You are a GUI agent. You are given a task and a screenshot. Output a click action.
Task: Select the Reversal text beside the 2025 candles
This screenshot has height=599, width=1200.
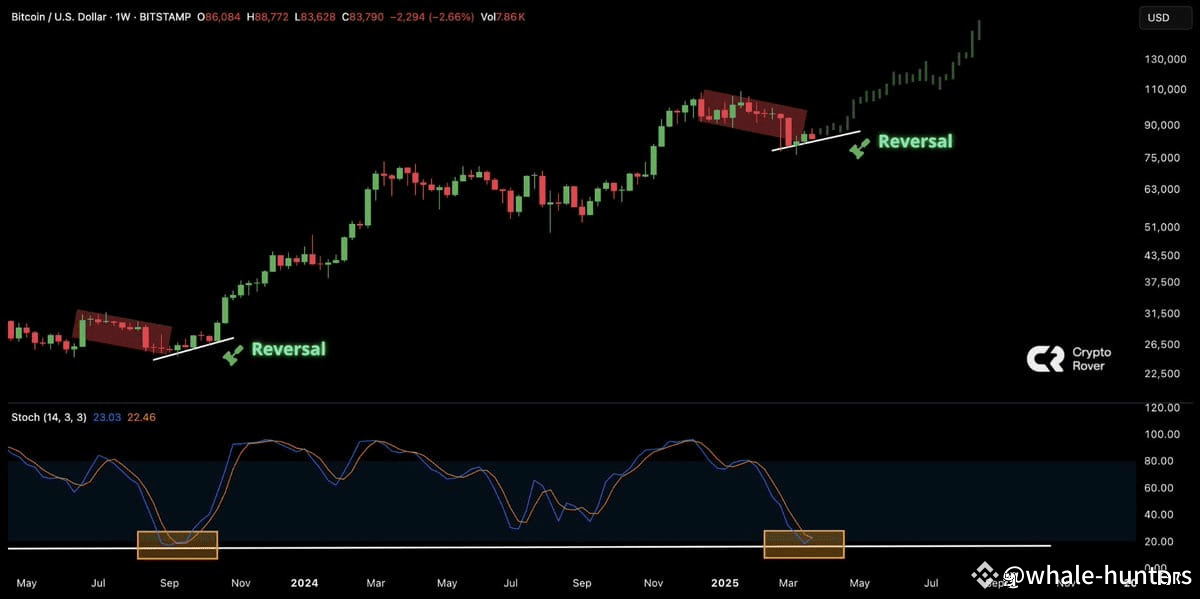[915, 142]
